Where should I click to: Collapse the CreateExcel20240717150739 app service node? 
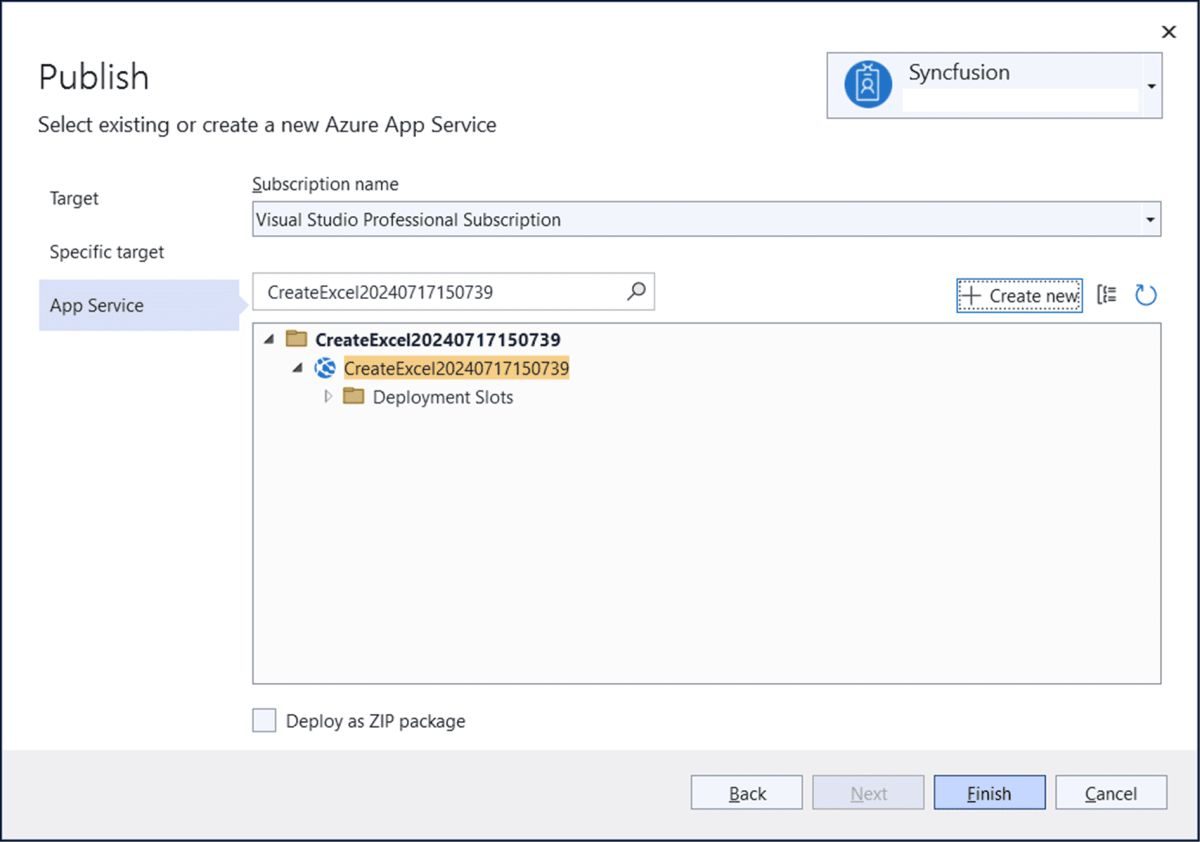(298, 369)
